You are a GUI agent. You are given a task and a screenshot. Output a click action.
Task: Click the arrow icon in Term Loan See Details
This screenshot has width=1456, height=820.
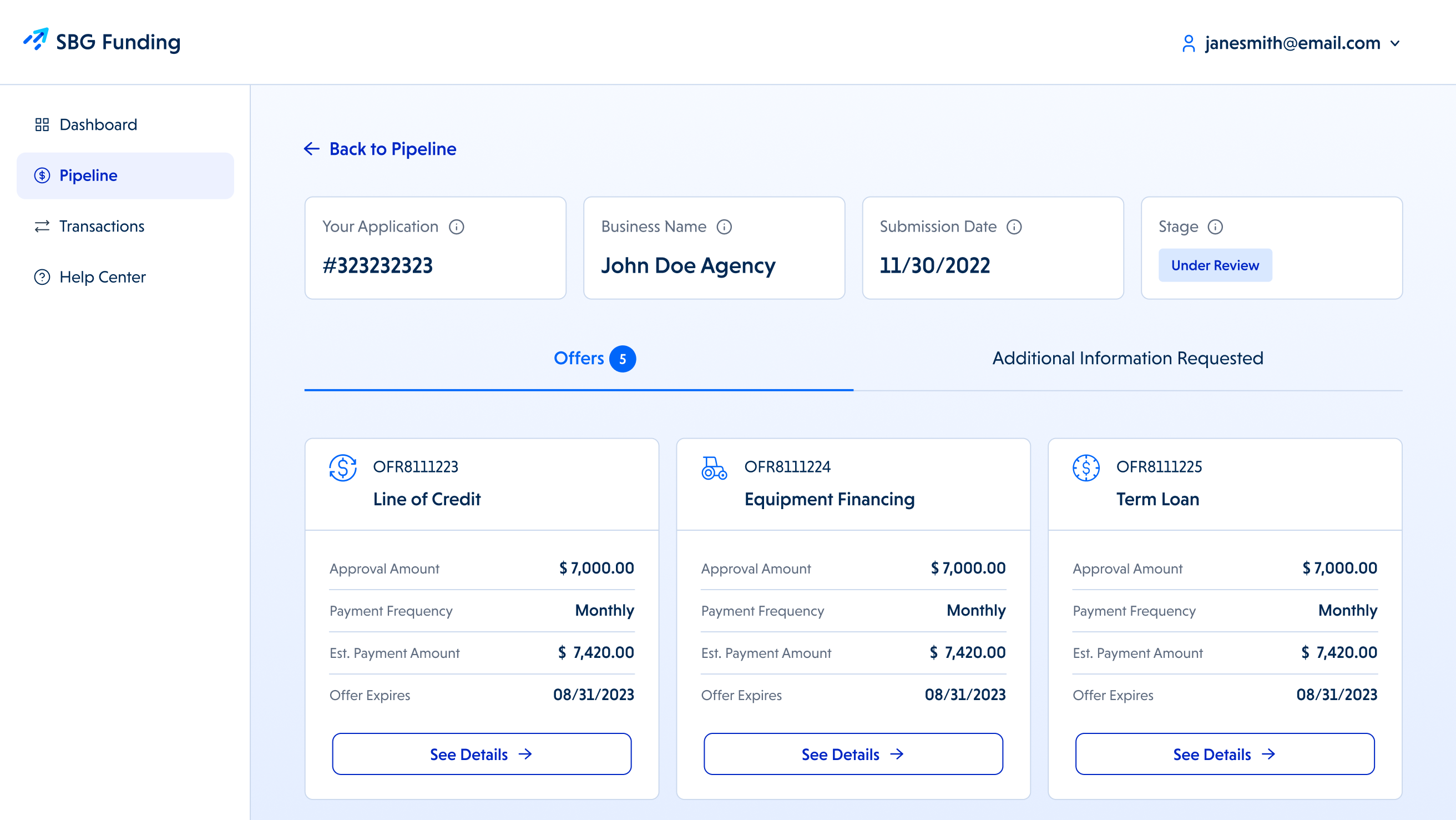(1268, 754)
